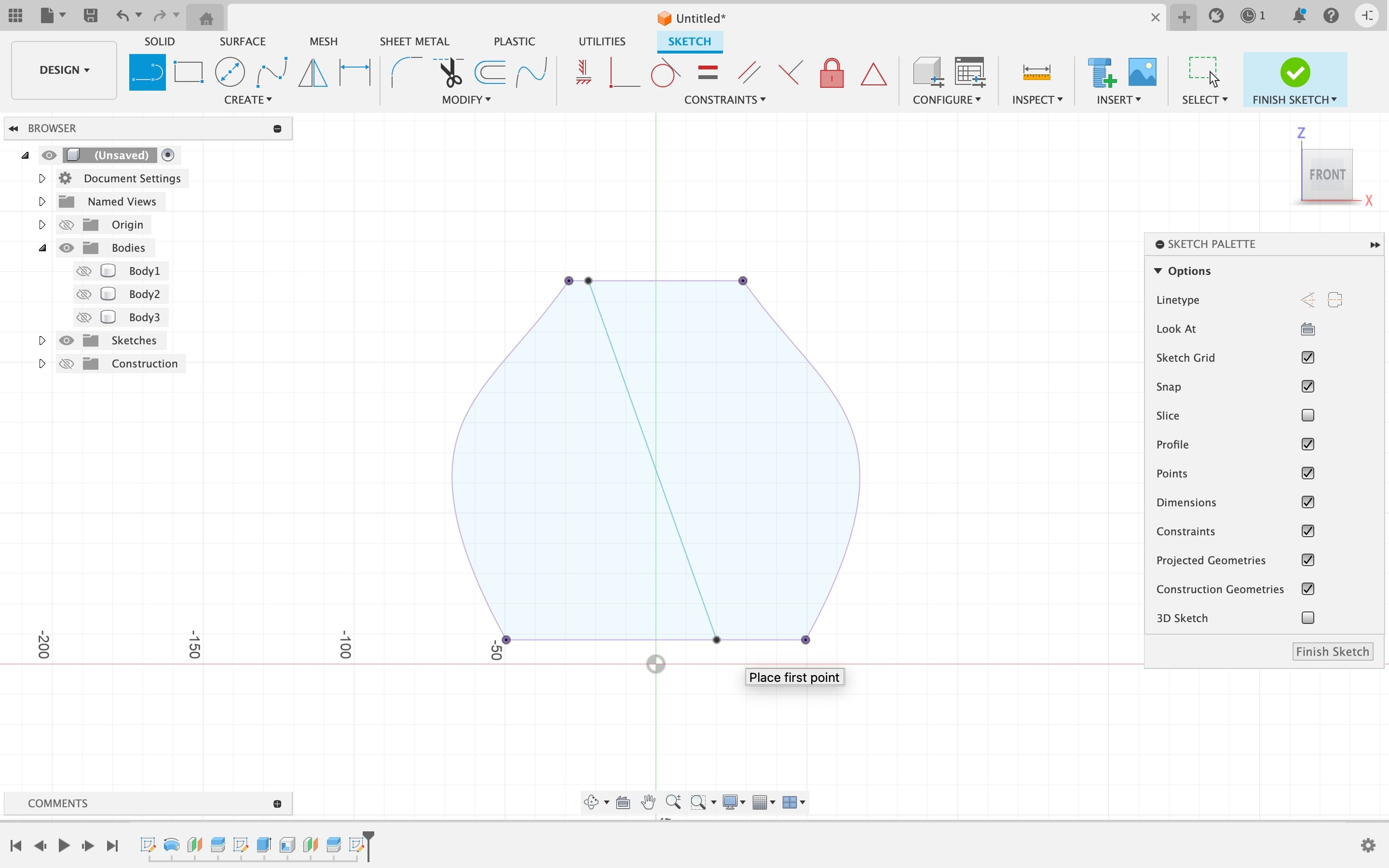This screenshot has width=1389, height=868.
Task: Click the Orbit navigation tool
Action: coord(591,802)
